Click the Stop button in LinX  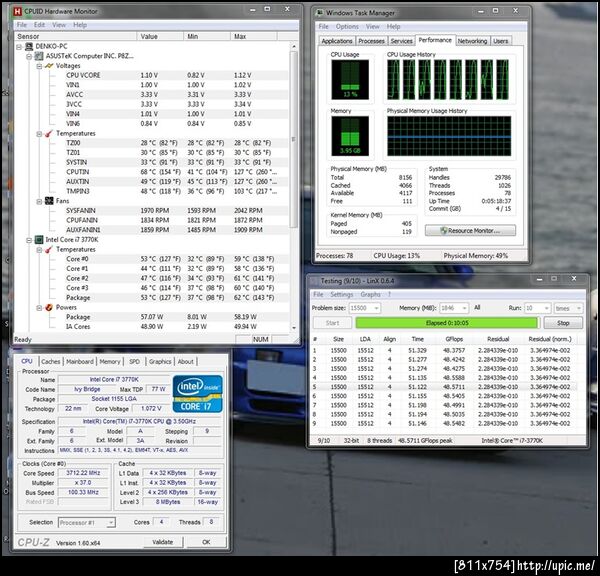[563, 323]
